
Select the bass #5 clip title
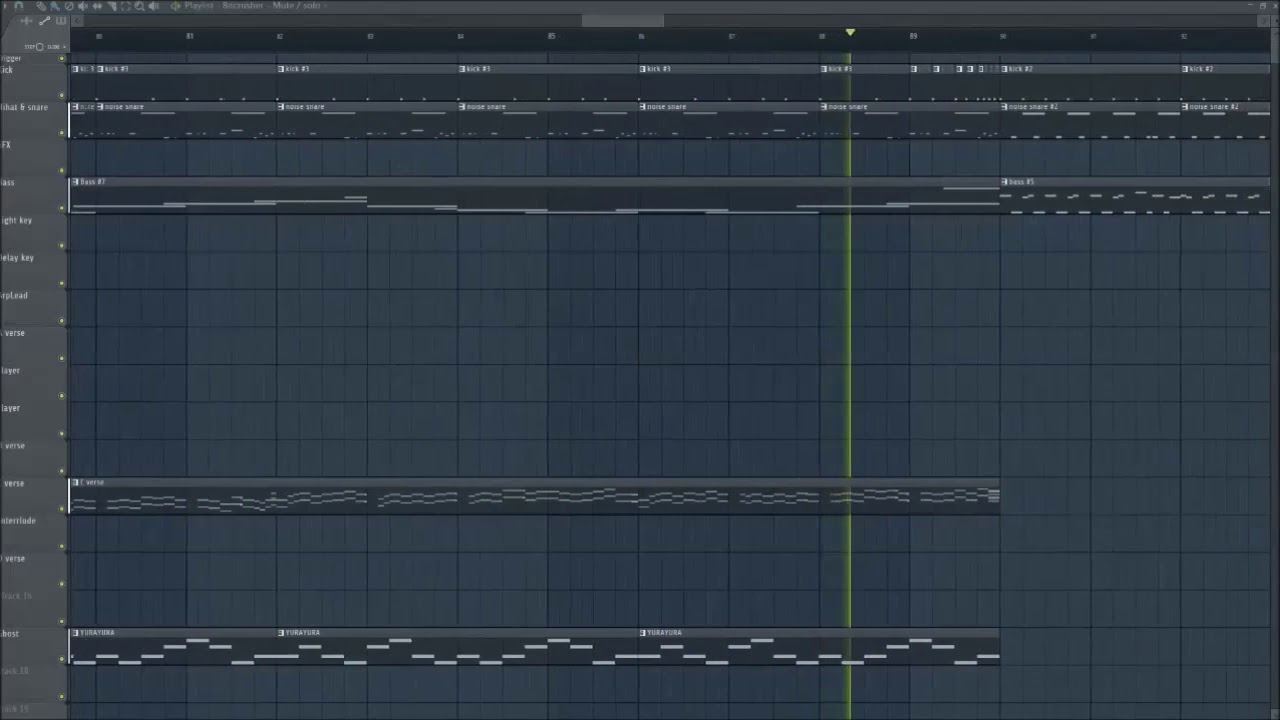(x=1022, y=182)
